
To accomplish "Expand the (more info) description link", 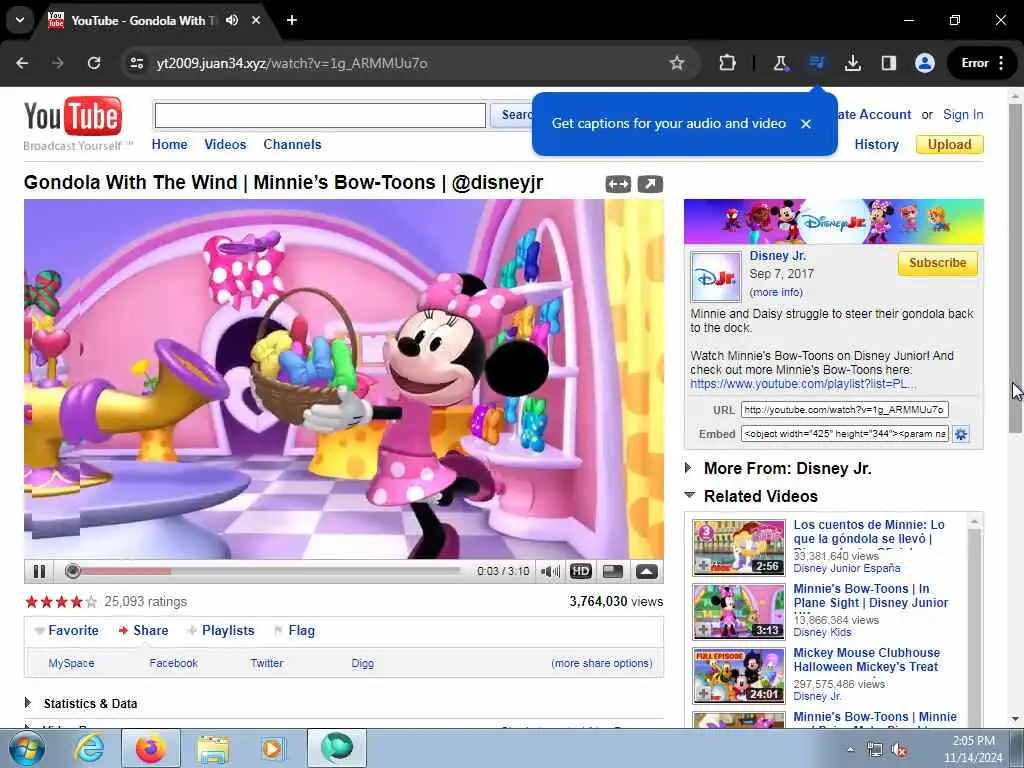I will click(x=776, y=292).
